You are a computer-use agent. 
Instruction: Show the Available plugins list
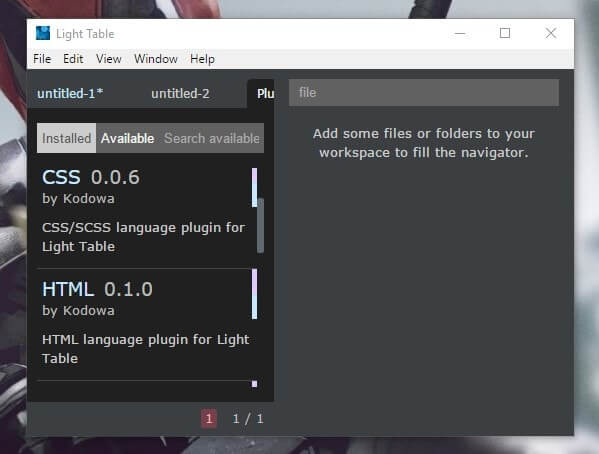128,138
